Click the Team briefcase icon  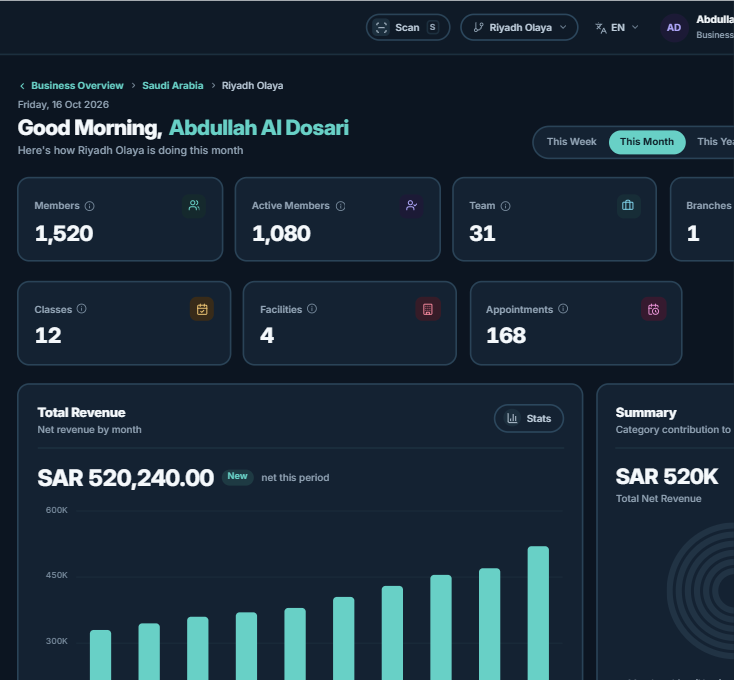(x=628, y=205)
